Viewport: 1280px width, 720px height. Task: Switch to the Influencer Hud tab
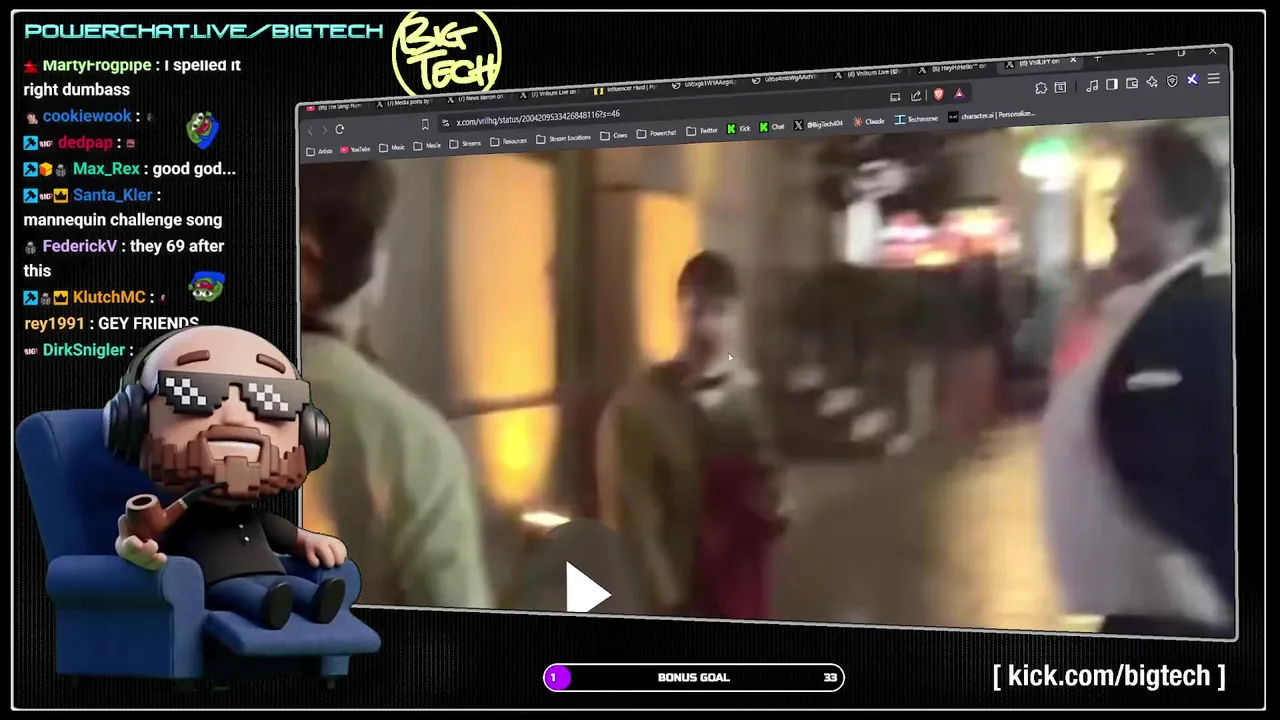624,88
